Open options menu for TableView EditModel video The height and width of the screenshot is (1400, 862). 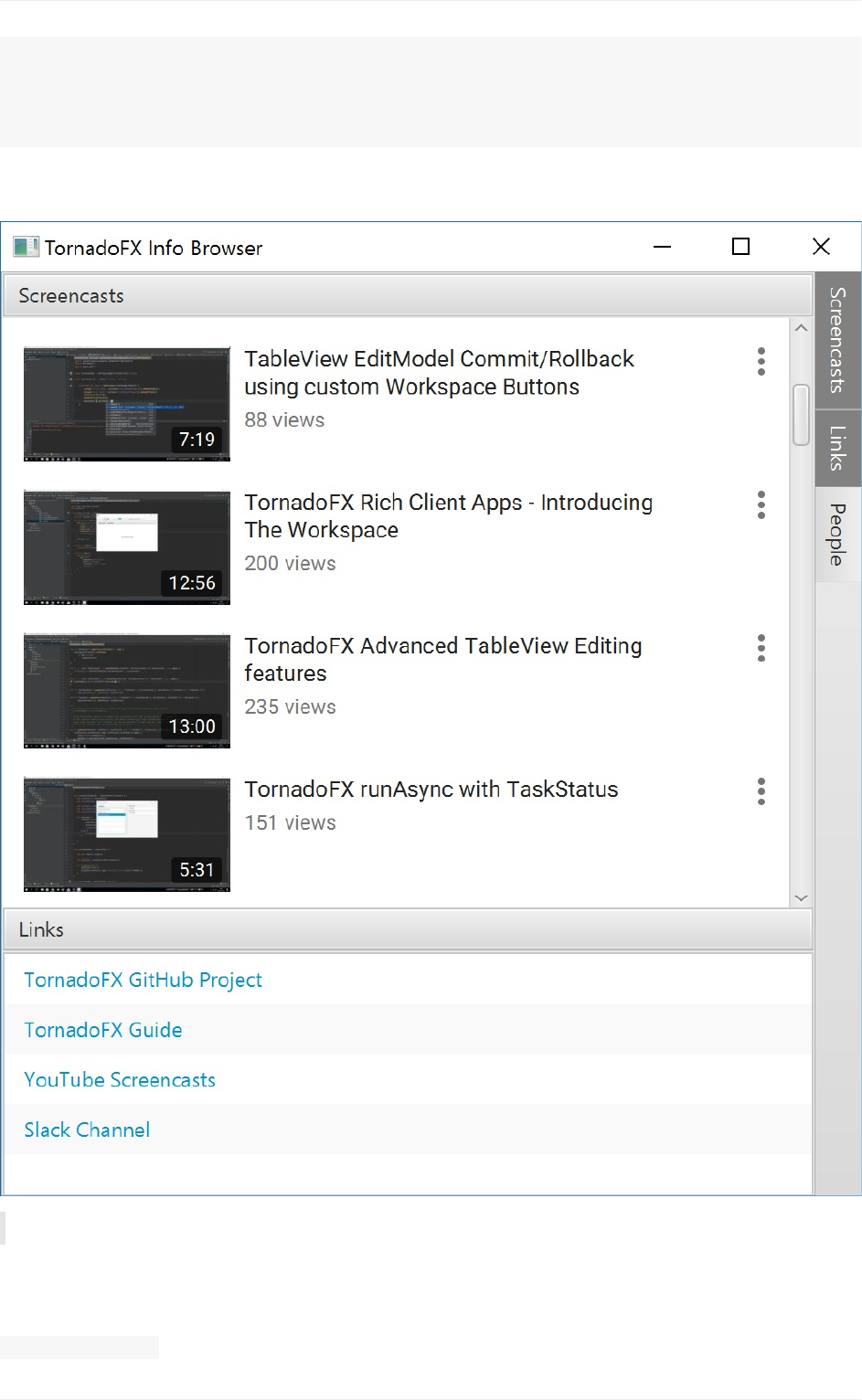(x=761, y=362)
